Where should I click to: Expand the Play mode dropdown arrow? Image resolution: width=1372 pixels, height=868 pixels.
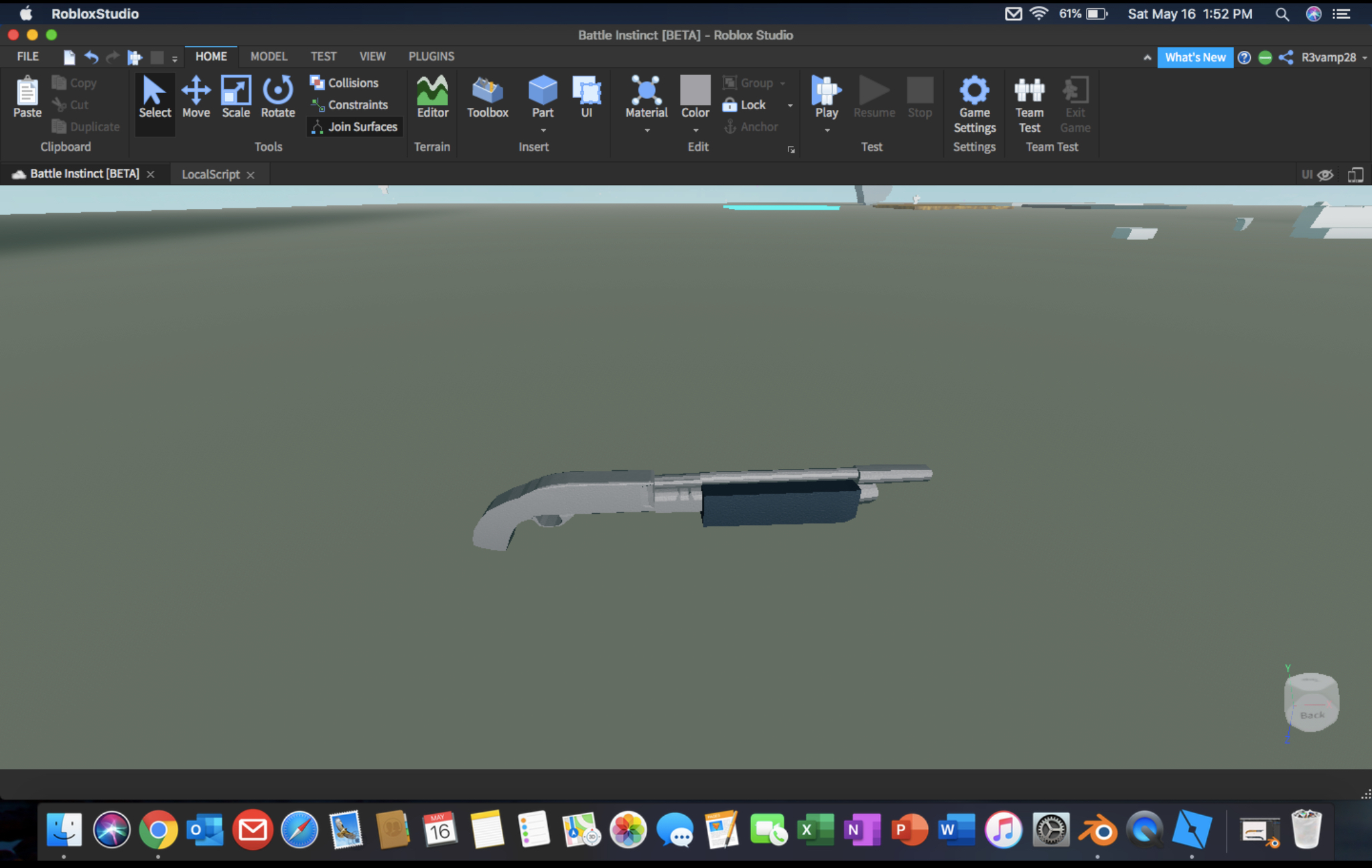click(x=827, y=131)
